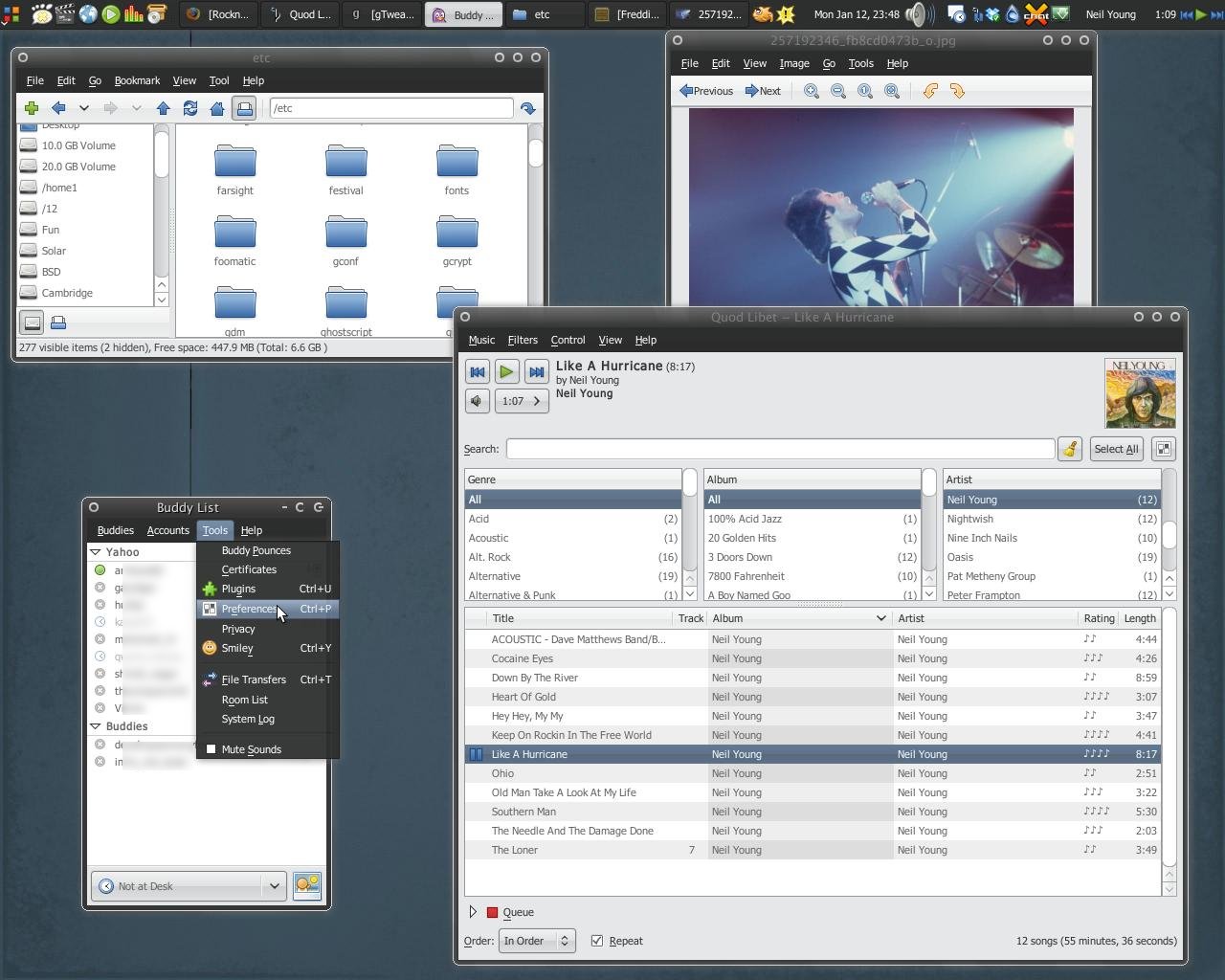Viewport: 1225px width, 980px height.
Task: Toggle Mute Sounds in the Tools menu
Action: [x=268, y=749]
